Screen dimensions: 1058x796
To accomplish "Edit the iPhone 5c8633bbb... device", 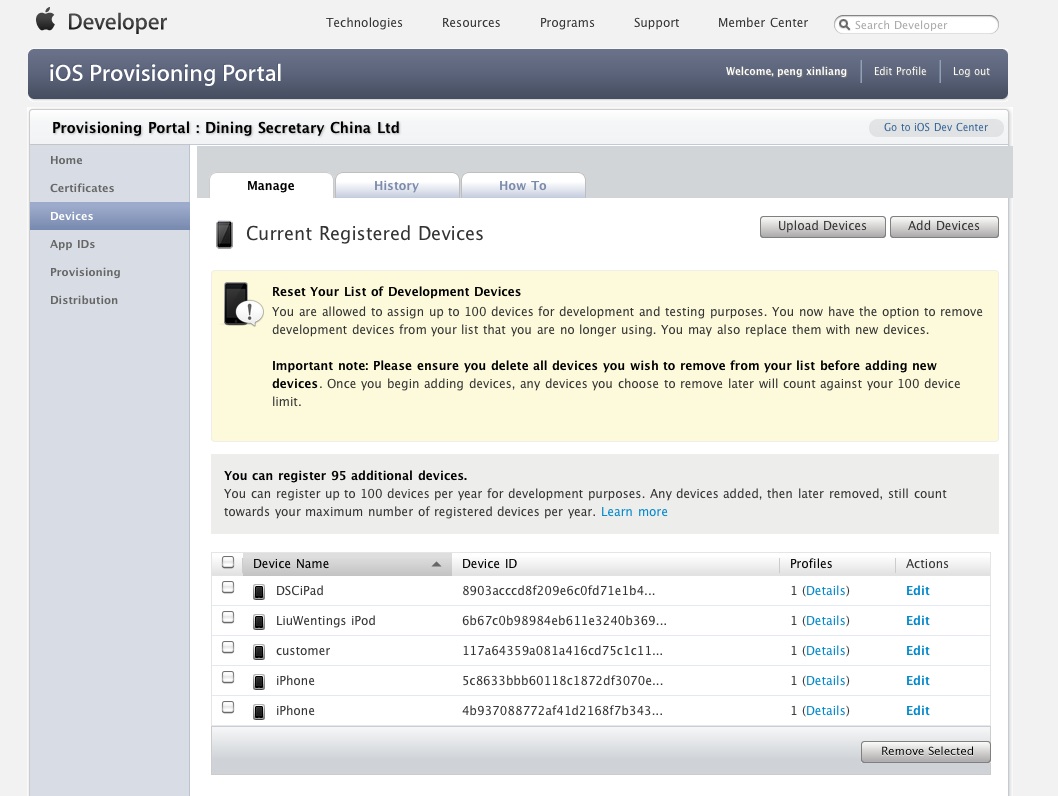I will click(x=918, y=681).
